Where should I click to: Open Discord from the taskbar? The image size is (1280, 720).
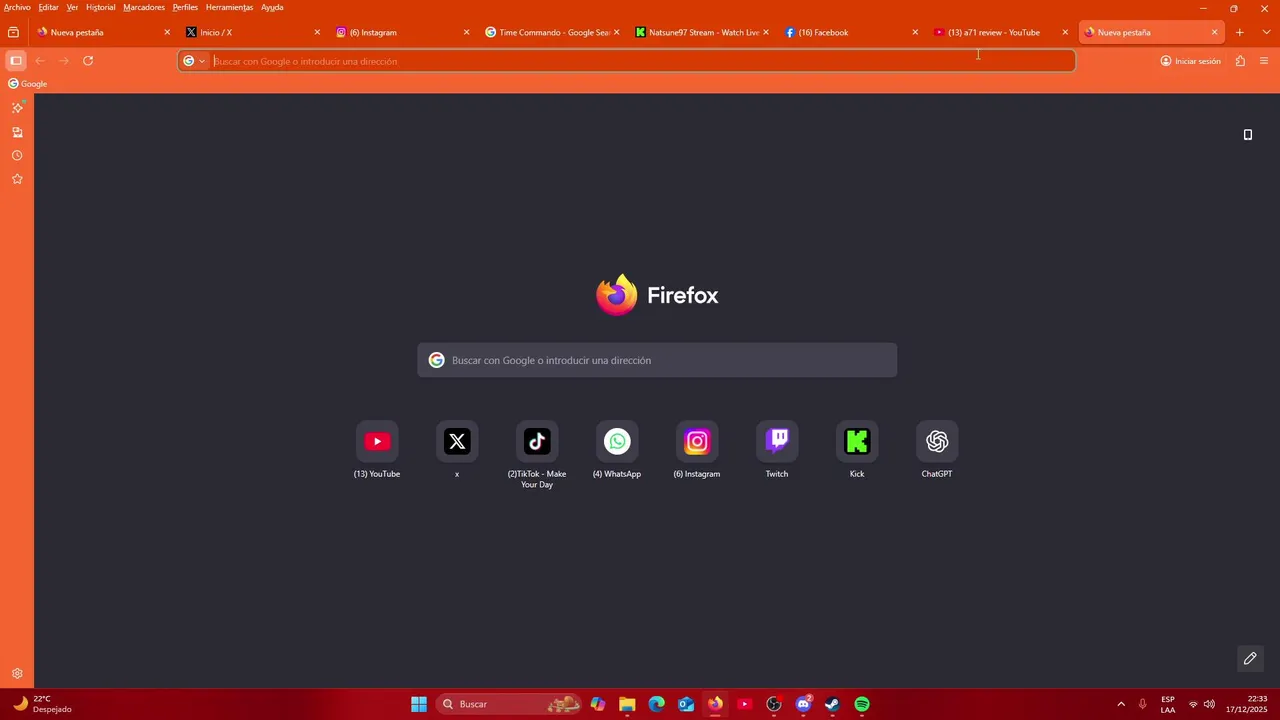click(803, 704)
